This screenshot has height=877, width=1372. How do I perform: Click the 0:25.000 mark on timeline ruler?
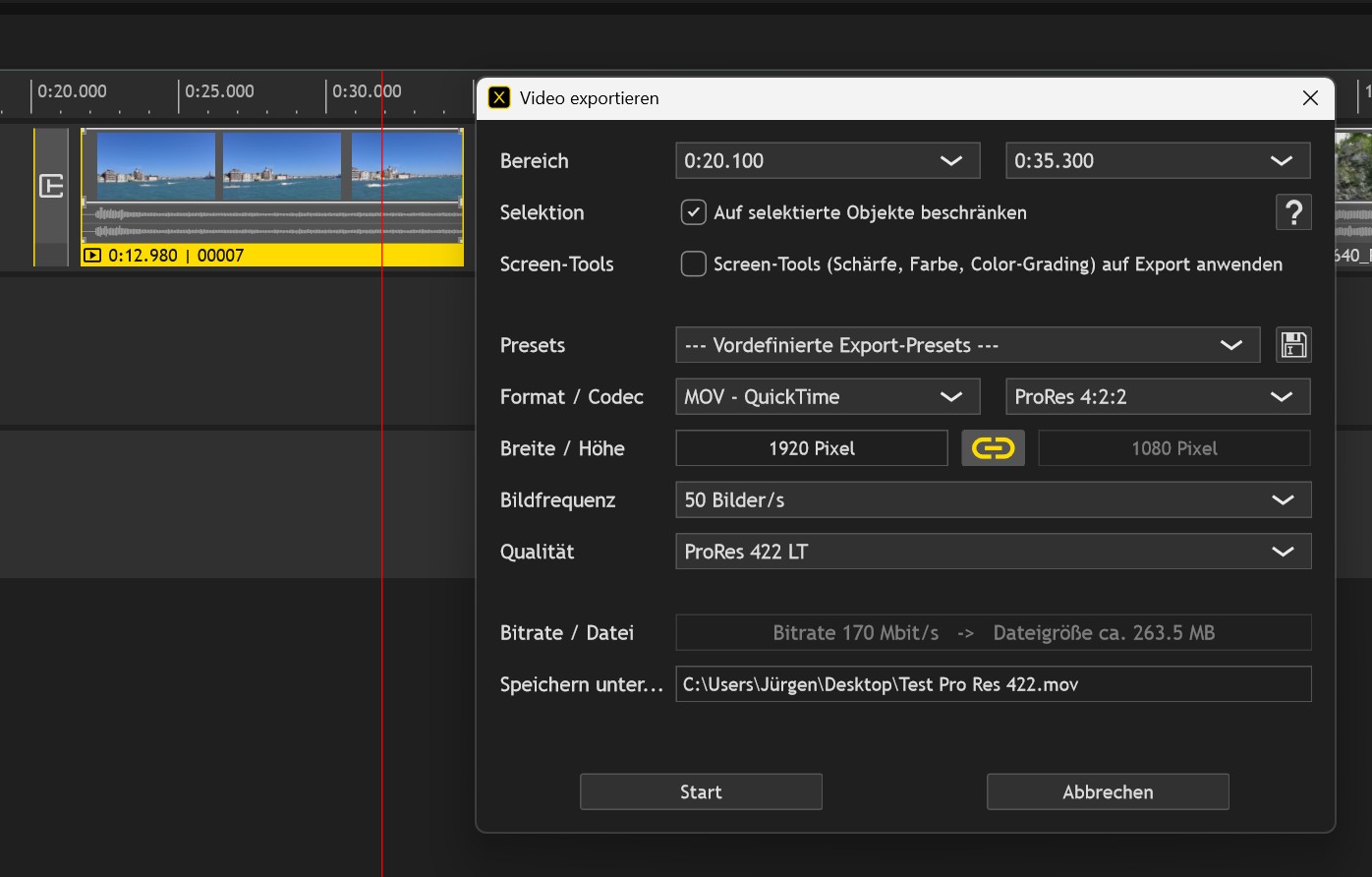(x=220, y=91)
